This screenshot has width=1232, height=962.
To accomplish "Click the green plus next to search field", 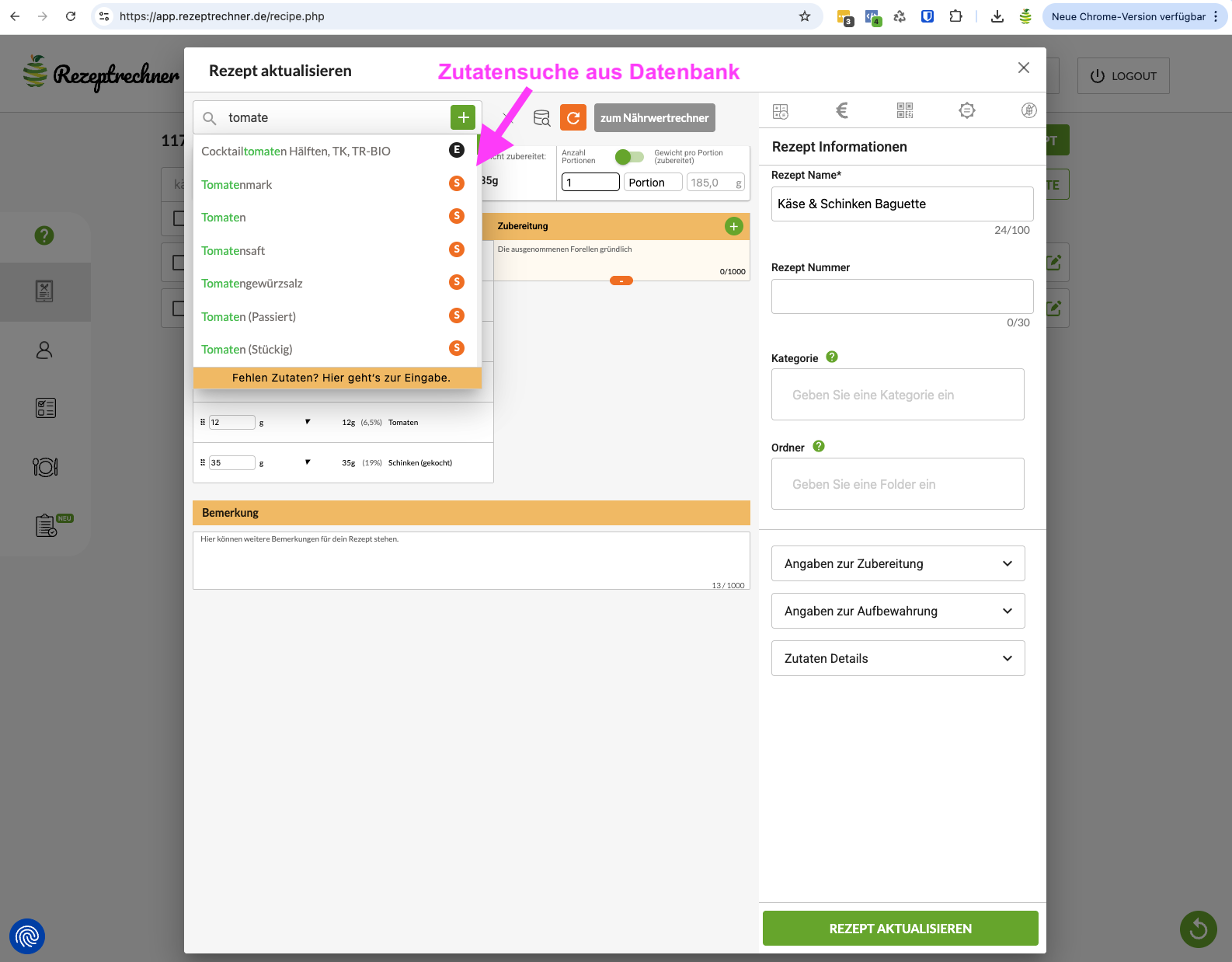I will click(x=463, y=117).
